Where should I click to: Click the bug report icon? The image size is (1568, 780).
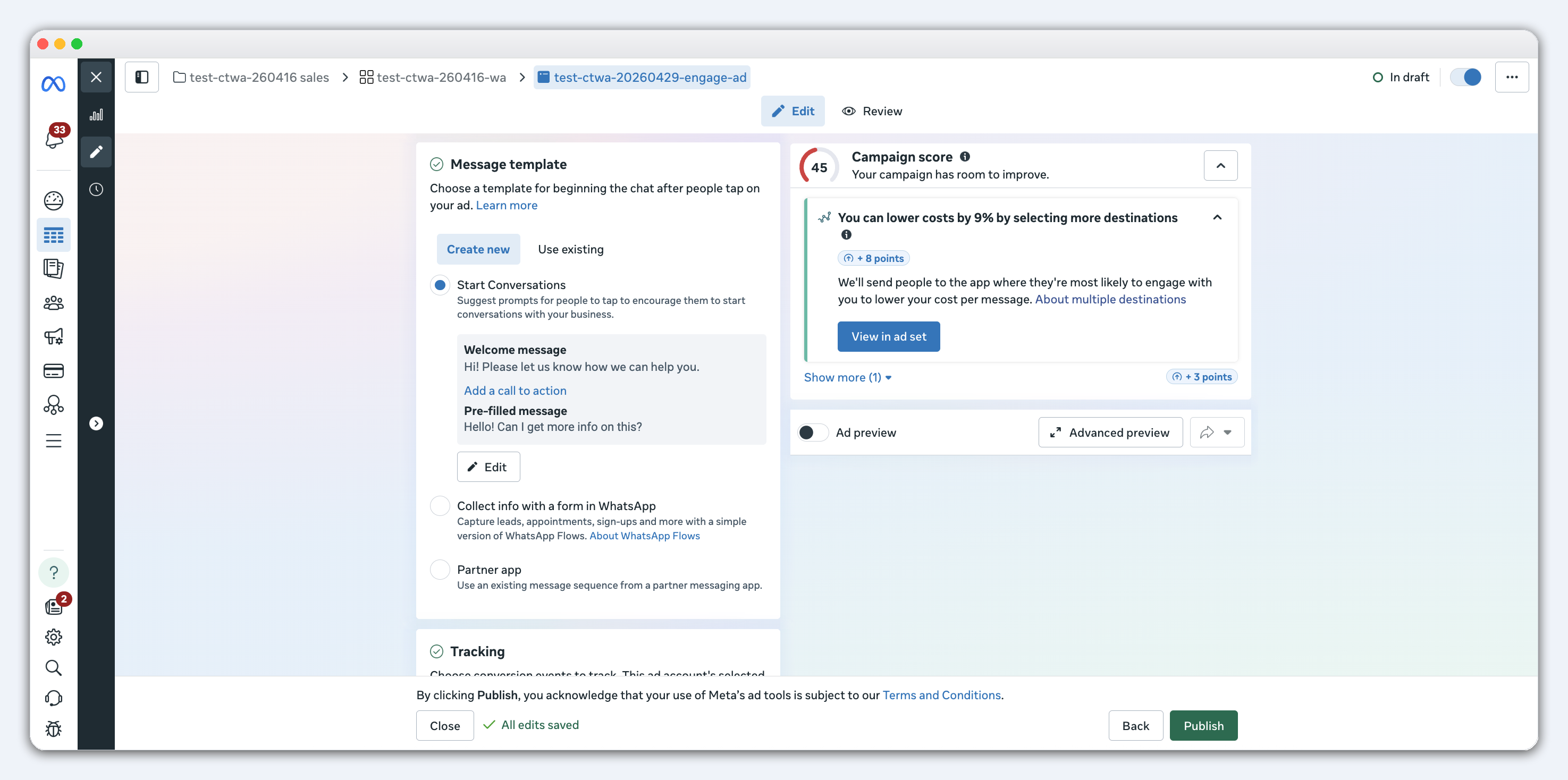54,728
